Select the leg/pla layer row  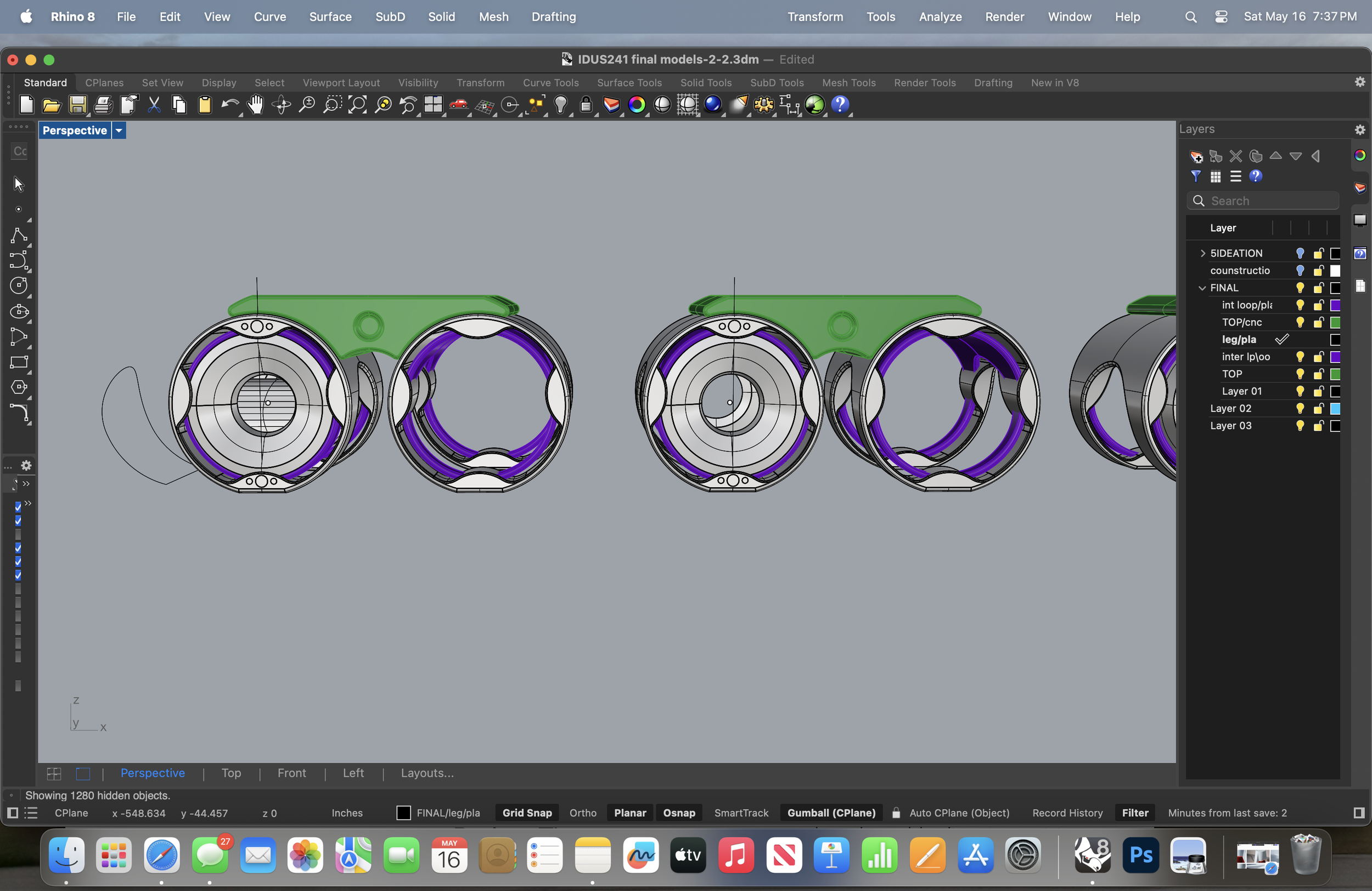coord(1262,340)
